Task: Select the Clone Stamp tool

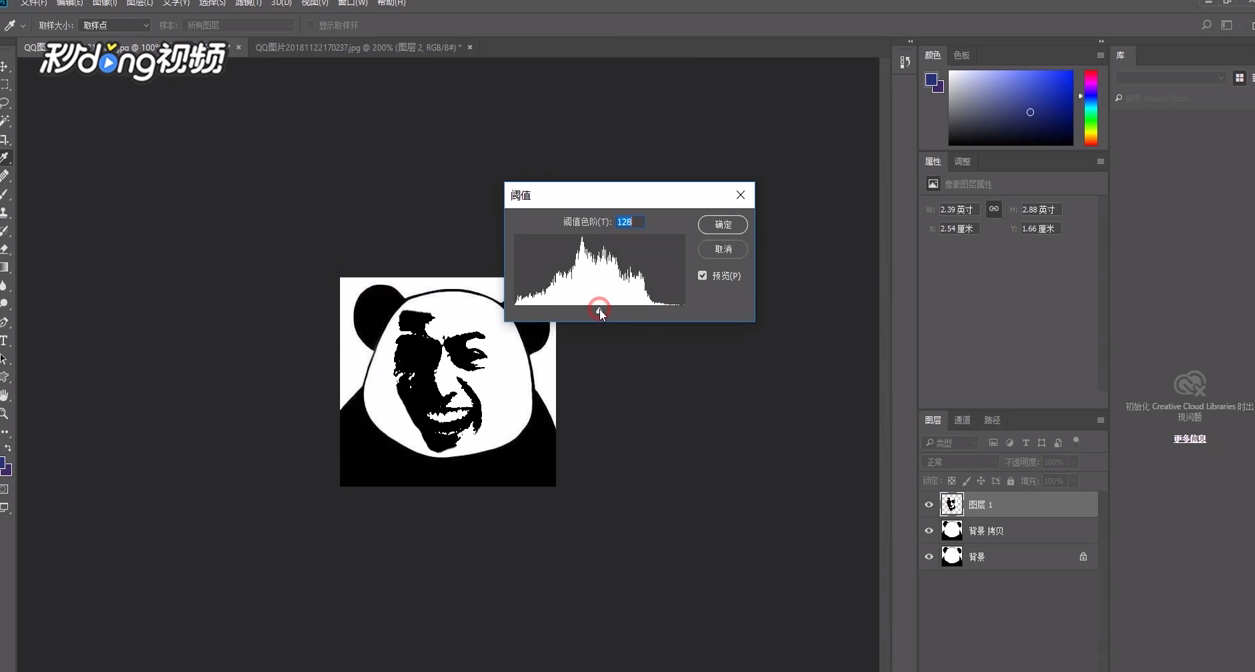Action: pos(4,213)
